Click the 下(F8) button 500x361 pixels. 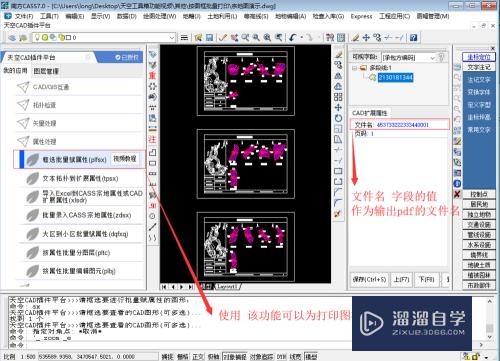[x=426, y=279]
